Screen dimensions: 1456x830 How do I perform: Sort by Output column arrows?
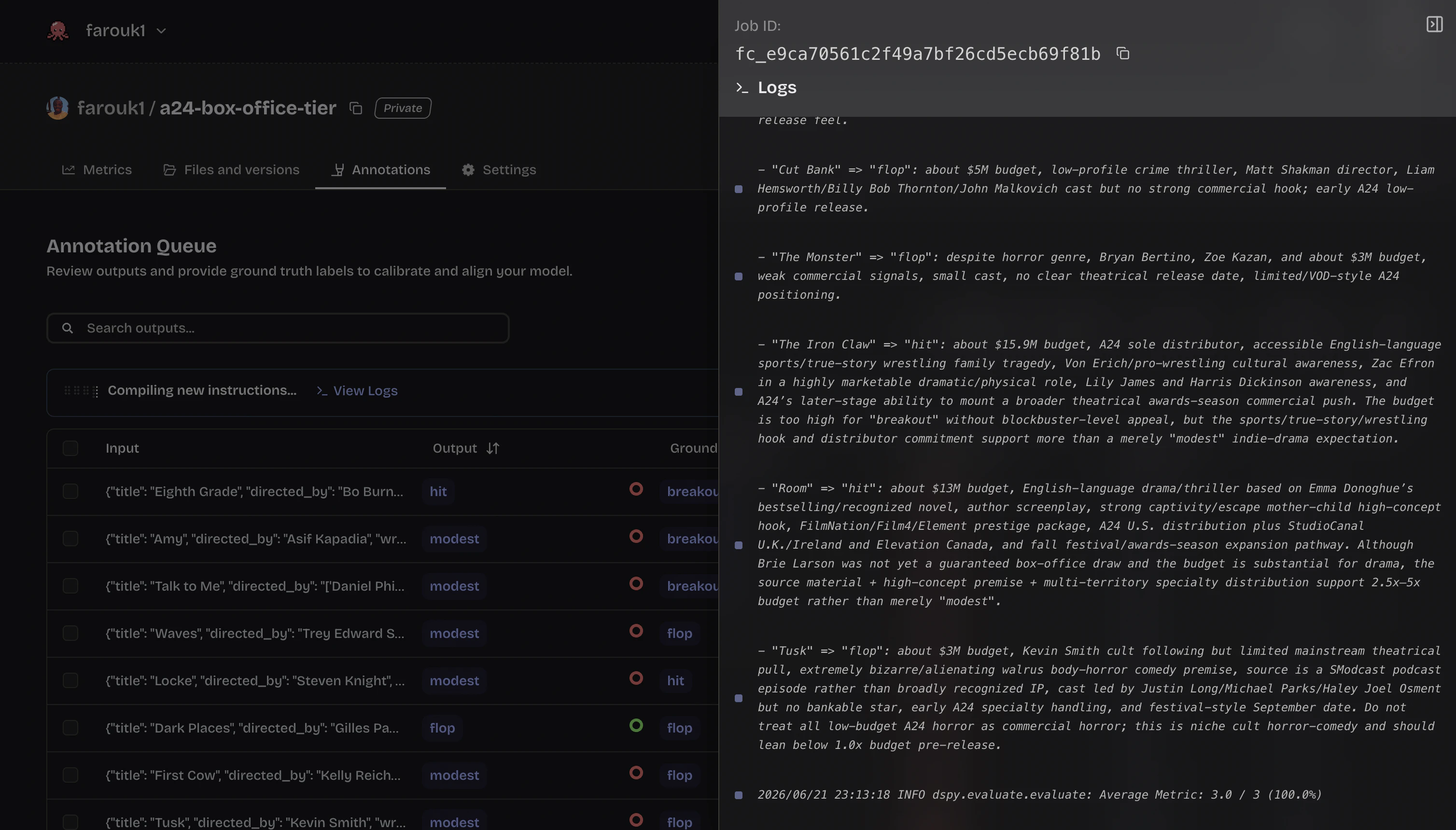coord(493,448)
